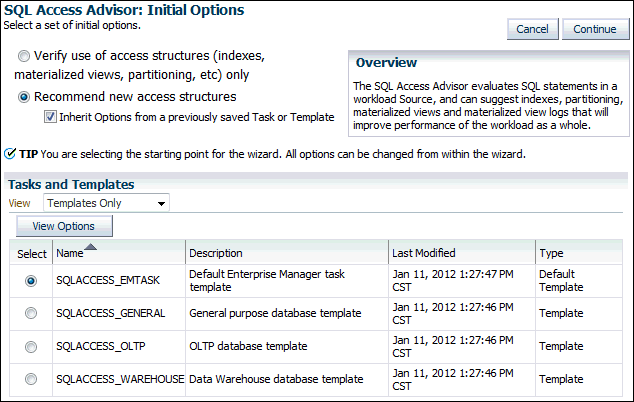Image resolution: width=634 pixels, height=402 pixels.
Task: Choose the SQLACCESS_GENERAL template radio button
Action: pyautogui.click(x=31, y=313)
